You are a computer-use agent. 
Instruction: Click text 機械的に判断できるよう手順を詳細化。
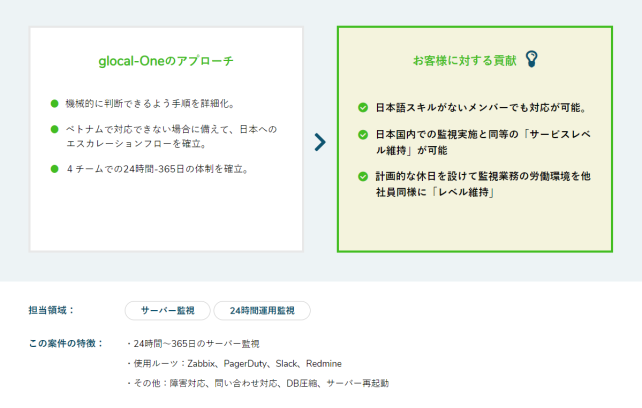150,104
